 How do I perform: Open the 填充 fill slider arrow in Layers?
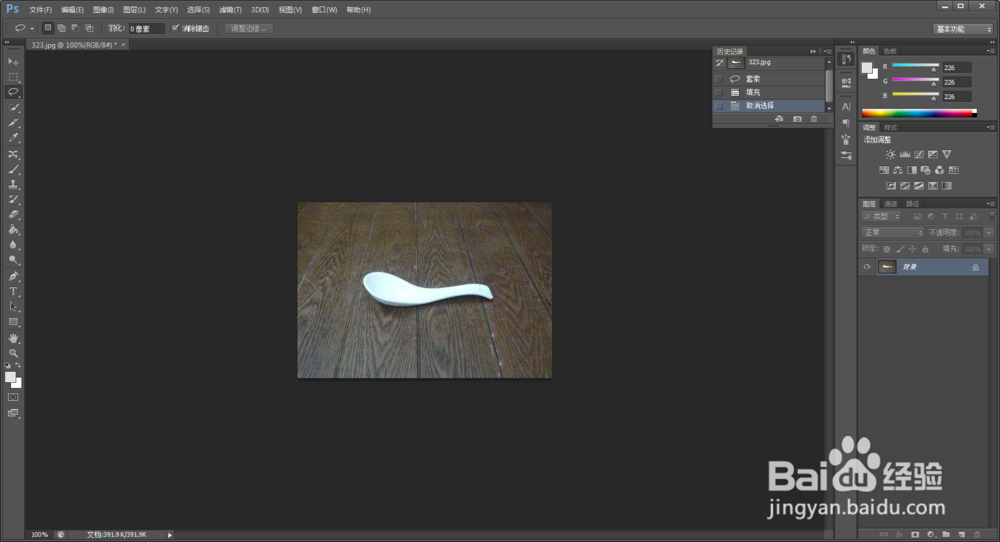pyautogui.click(x=989, y=249)
